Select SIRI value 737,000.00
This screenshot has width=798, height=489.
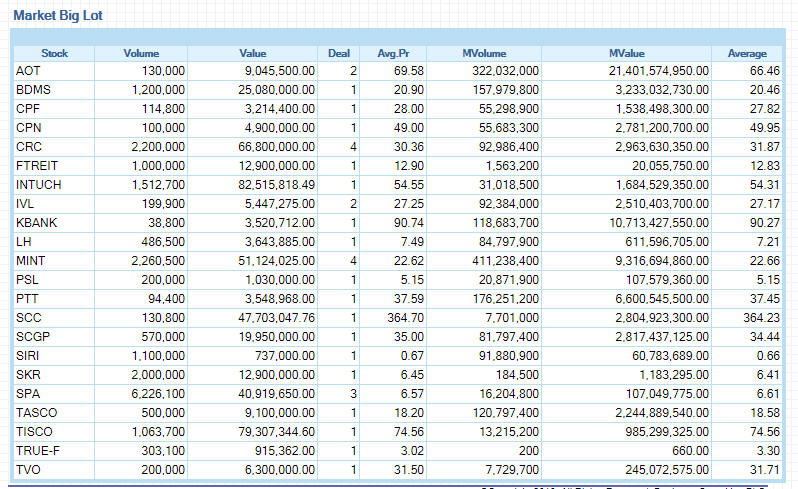coord(285,356)
